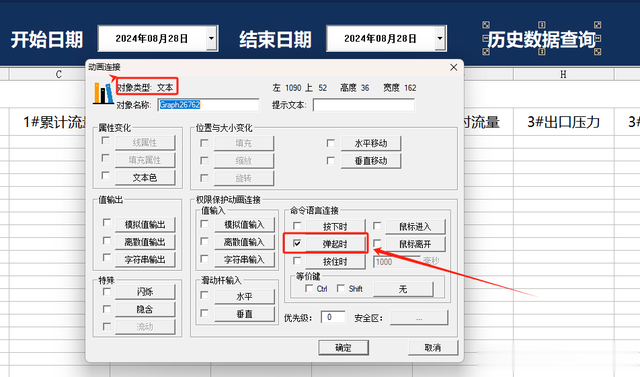Click the 无 equivalent key button
The height and width of the screenshot is (377, 640).
click(x=403, y=289)
